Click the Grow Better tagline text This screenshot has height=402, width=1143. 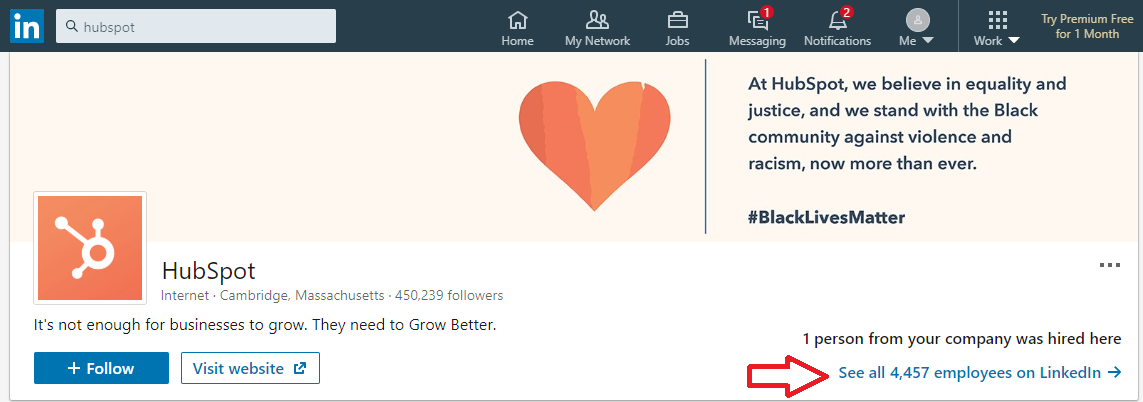point(265,325)
